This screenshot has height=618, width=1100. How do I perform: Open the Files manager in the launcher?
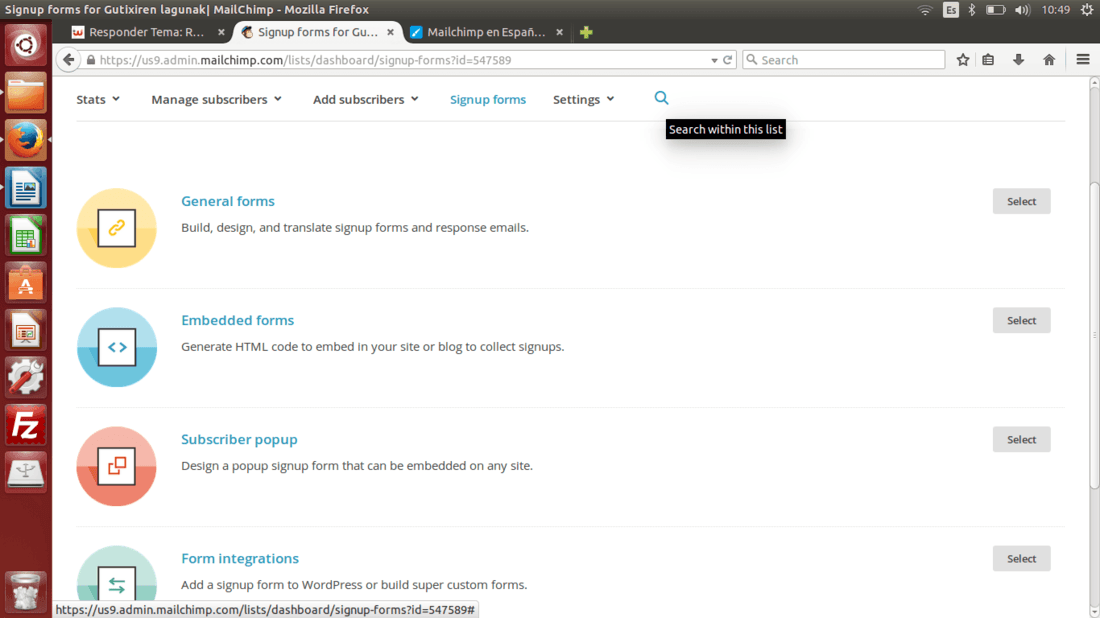[26, 93]
